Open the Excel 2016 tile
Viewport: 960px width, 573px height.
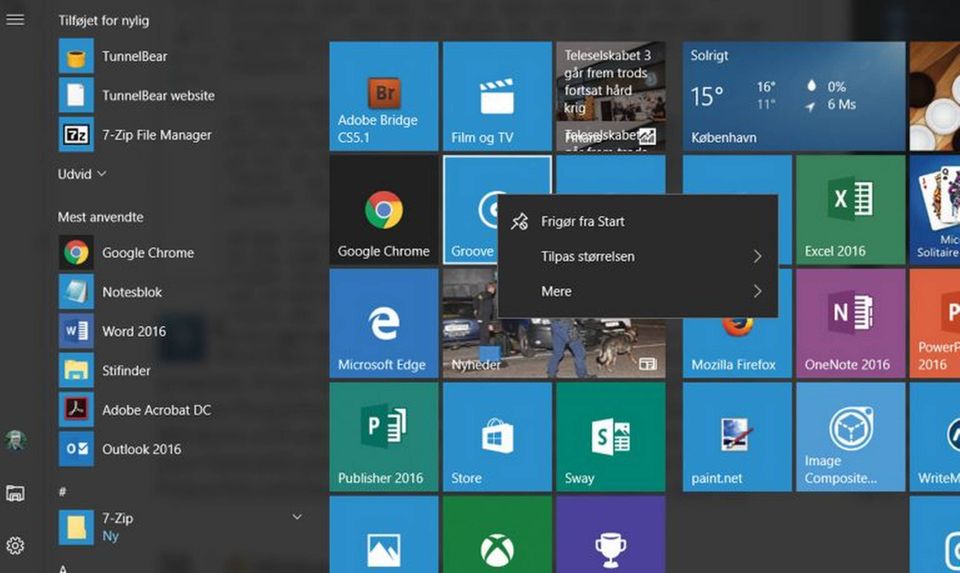pyautogui.click(x=850, y=210)
